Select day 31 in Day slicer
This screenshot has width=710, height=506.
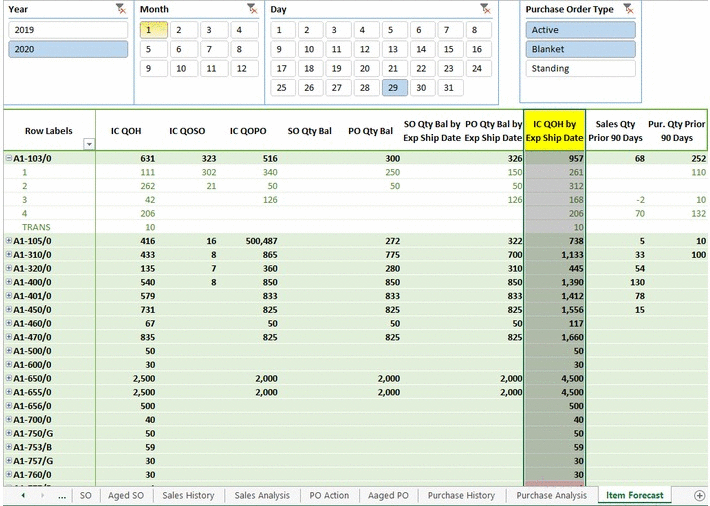pos(451,87)
